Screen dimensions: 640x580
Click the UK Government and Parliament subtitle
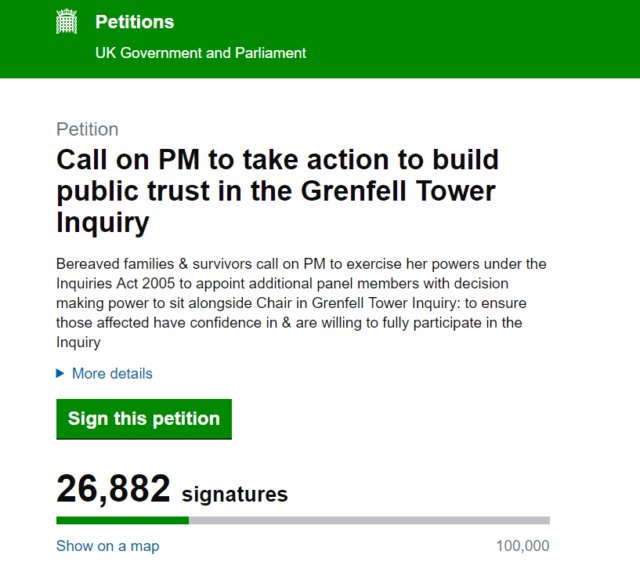[x=200, y=53]
